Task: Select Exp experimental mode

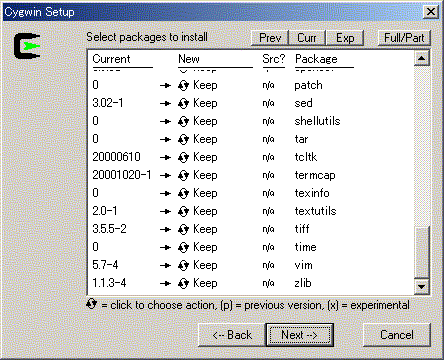Action: click(x=345, y=38)
